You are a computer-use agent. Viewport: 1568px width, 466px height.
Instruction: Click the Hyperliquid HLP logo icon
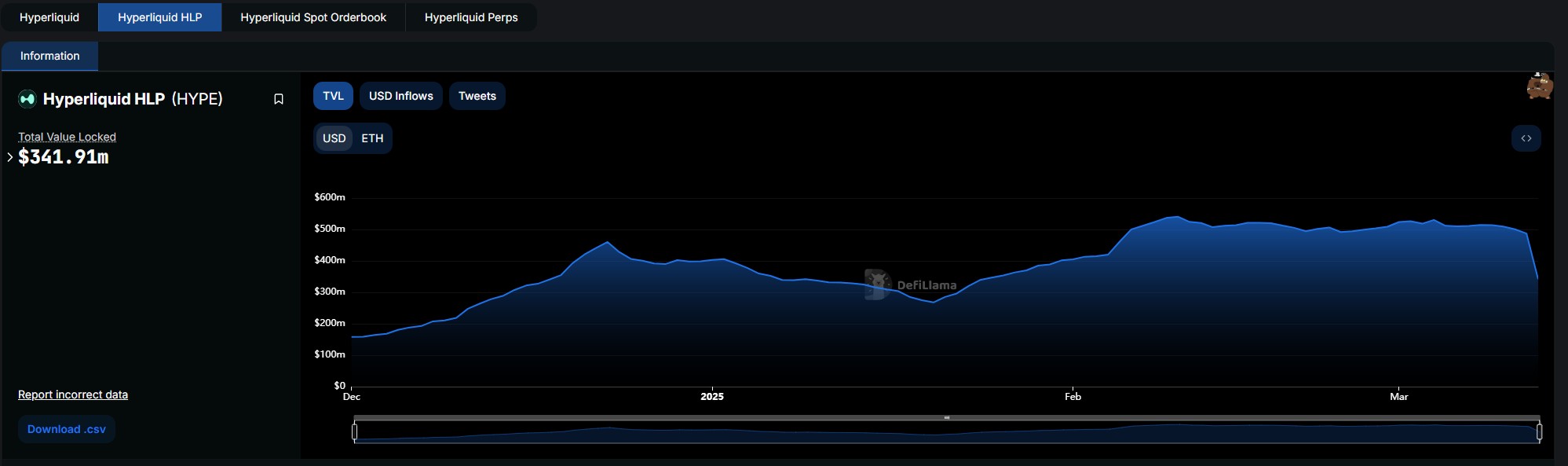27,99
